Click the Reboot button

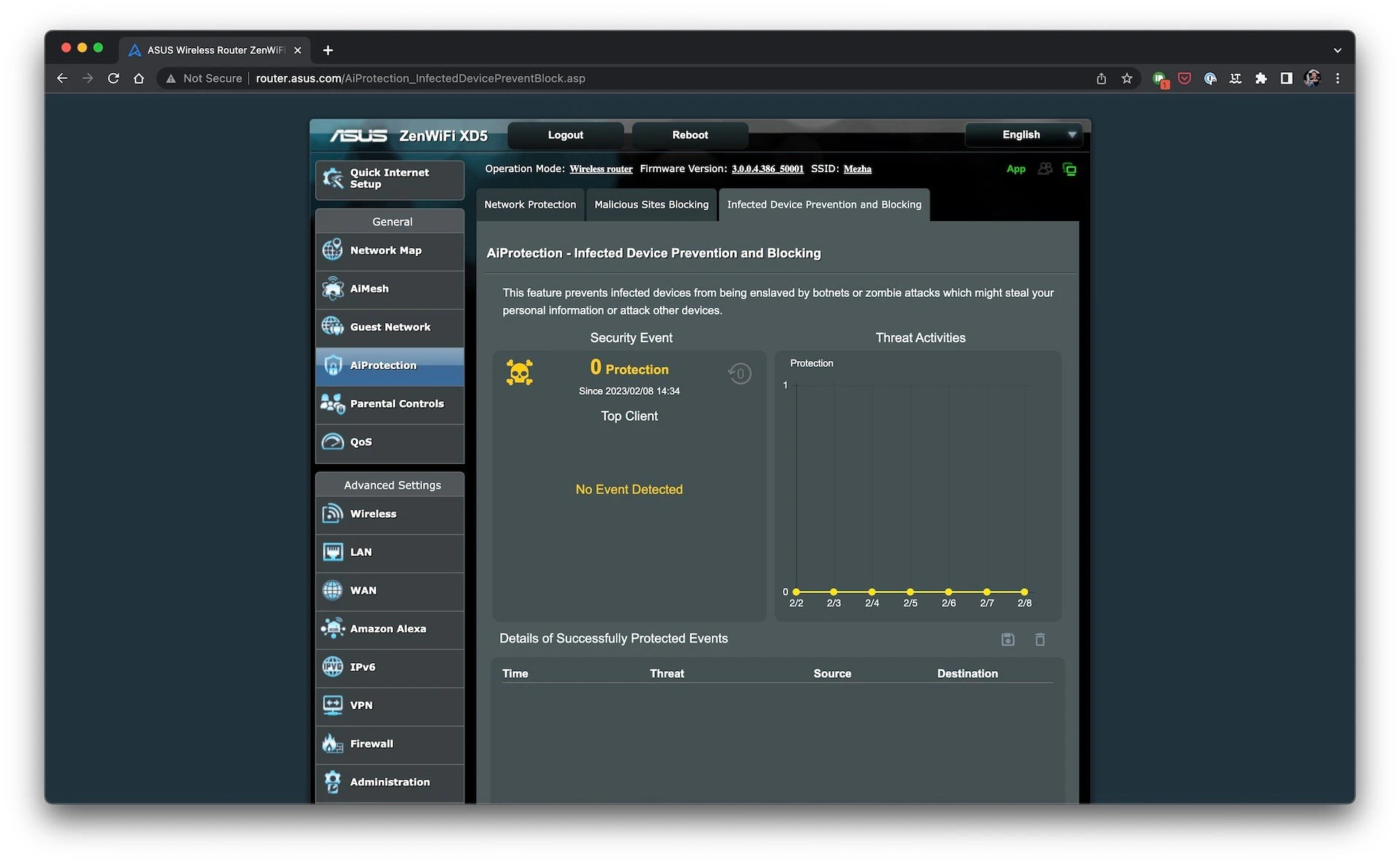point(690,135)
